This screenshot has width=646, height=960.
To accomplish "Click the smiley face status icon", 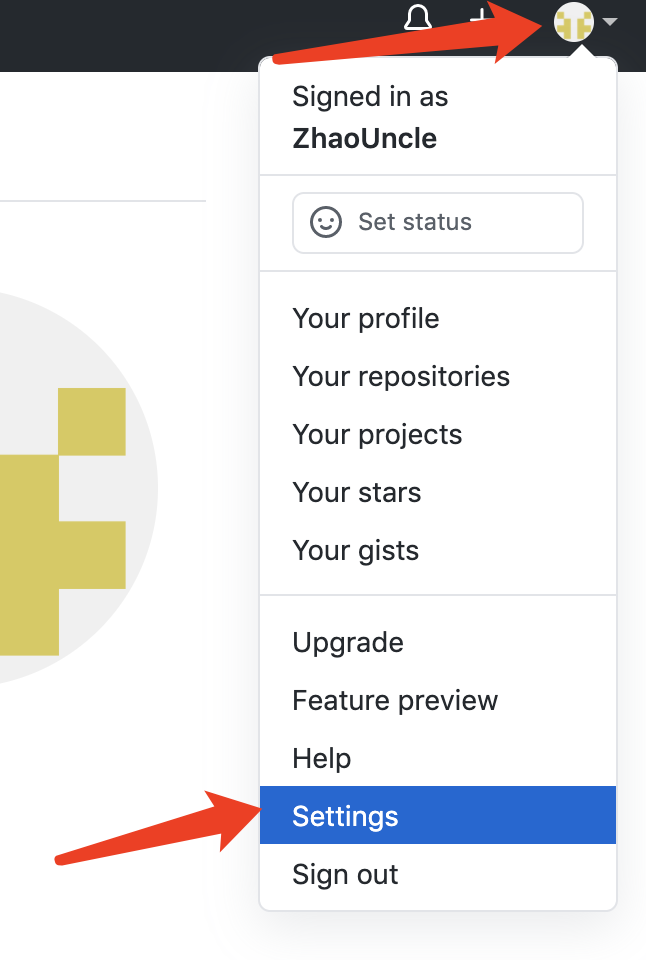I will [x=326, y=222].
